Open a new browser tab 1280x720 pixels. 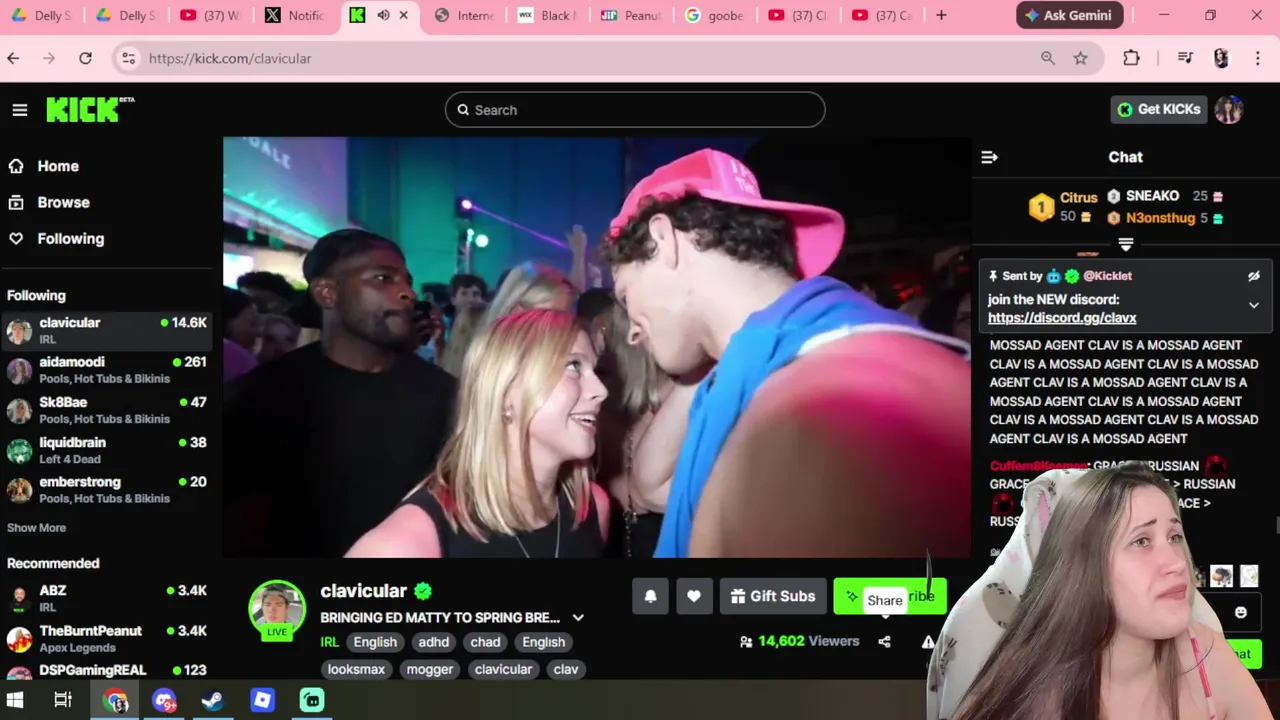point(941,15)
